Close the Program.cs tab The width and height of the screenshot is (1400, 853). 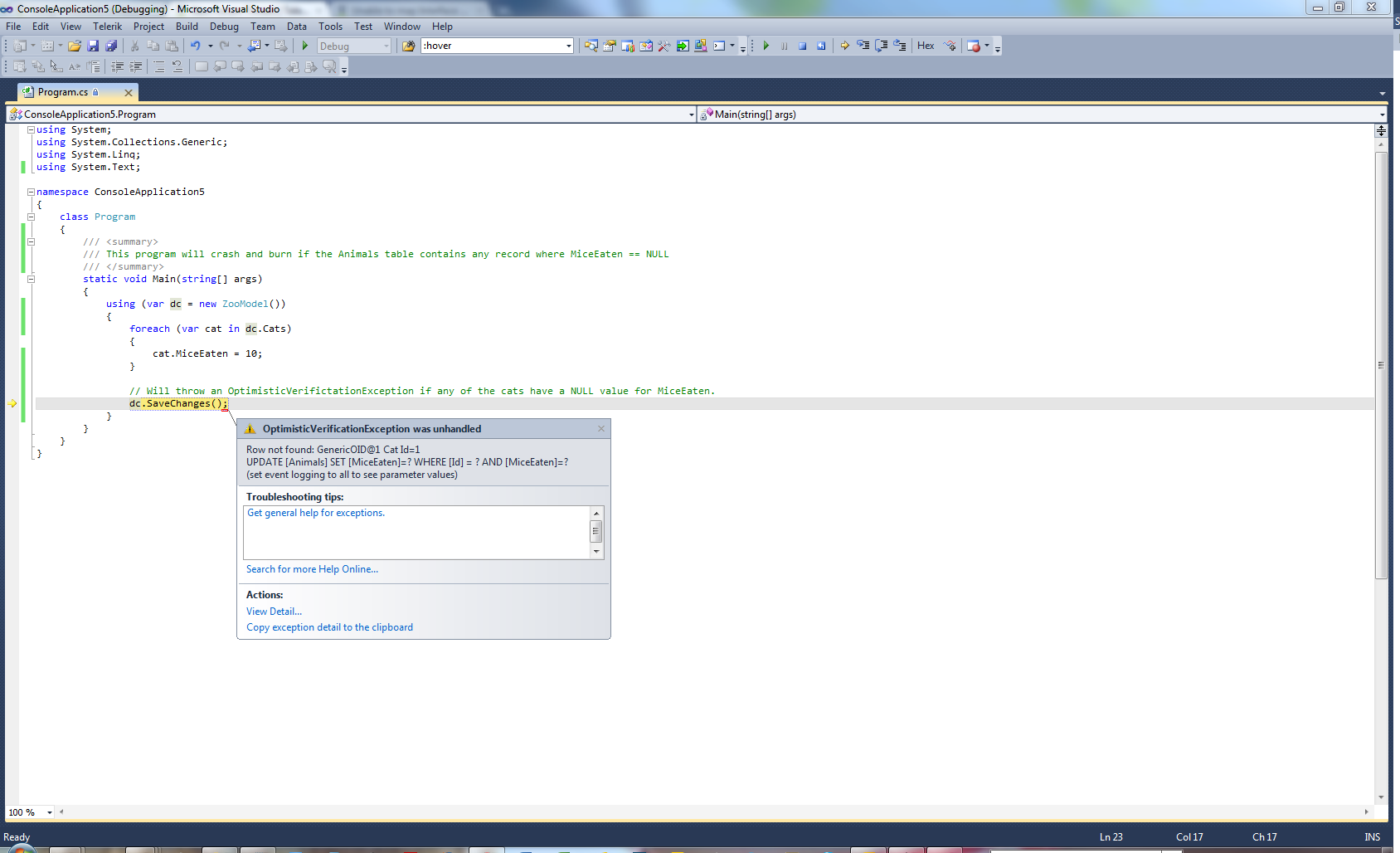(129, 93)
